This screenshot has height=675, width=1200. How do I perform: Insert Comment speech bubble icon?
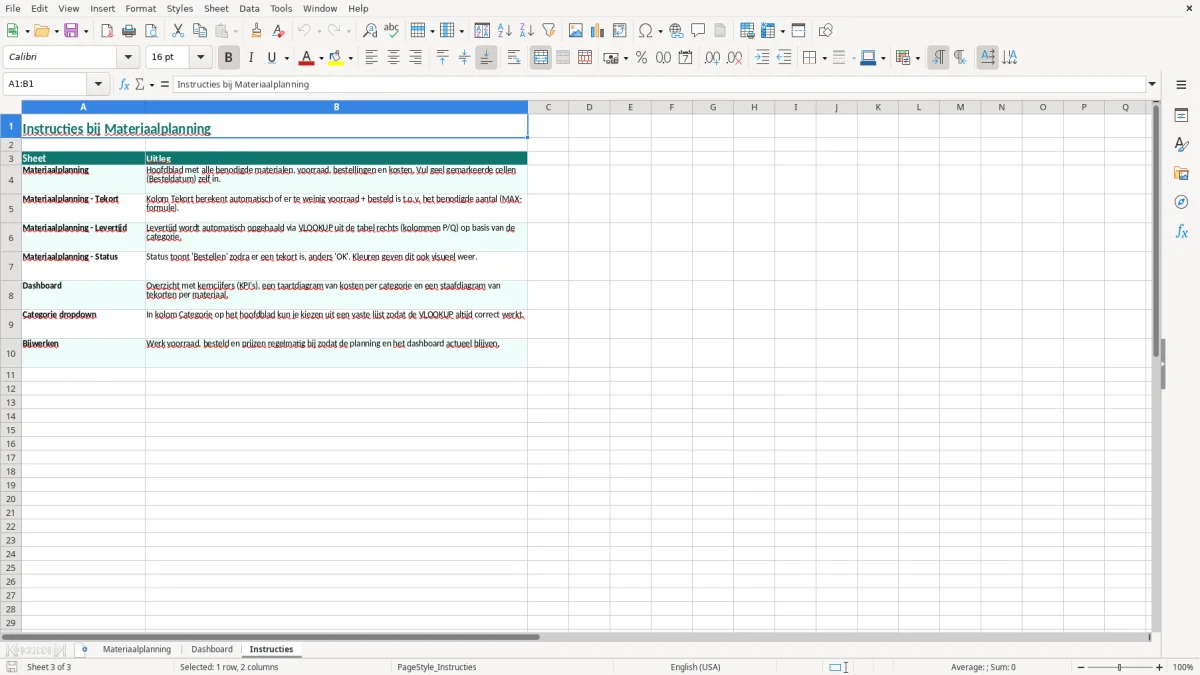tap(698, 31)
